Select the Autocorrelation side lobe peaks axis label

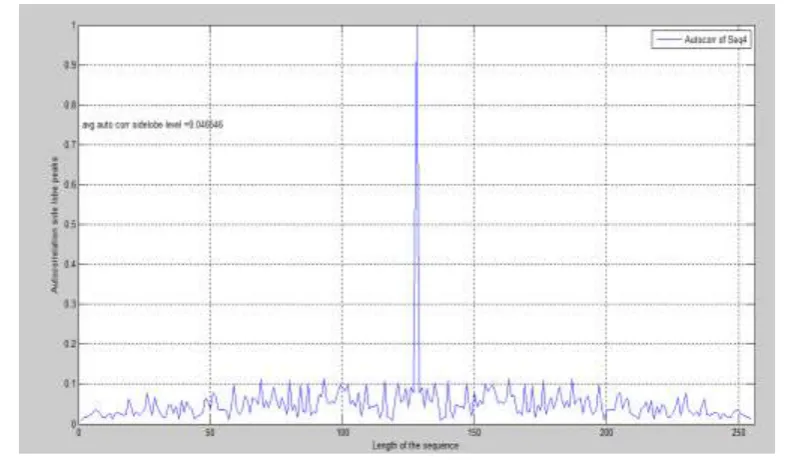(54, 224)
